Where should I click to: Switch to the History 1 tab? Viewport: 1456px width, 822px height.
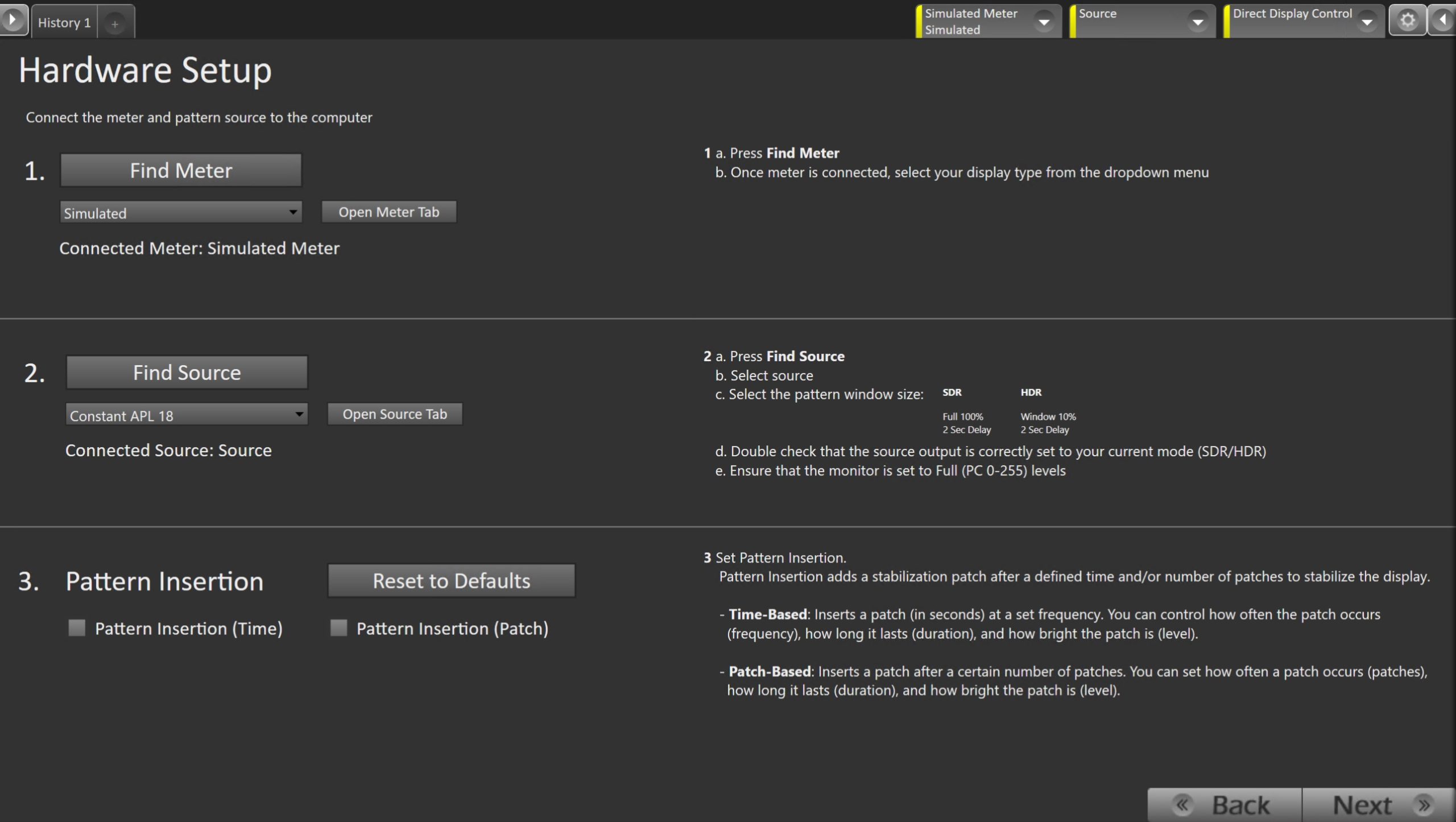point(64,23)
